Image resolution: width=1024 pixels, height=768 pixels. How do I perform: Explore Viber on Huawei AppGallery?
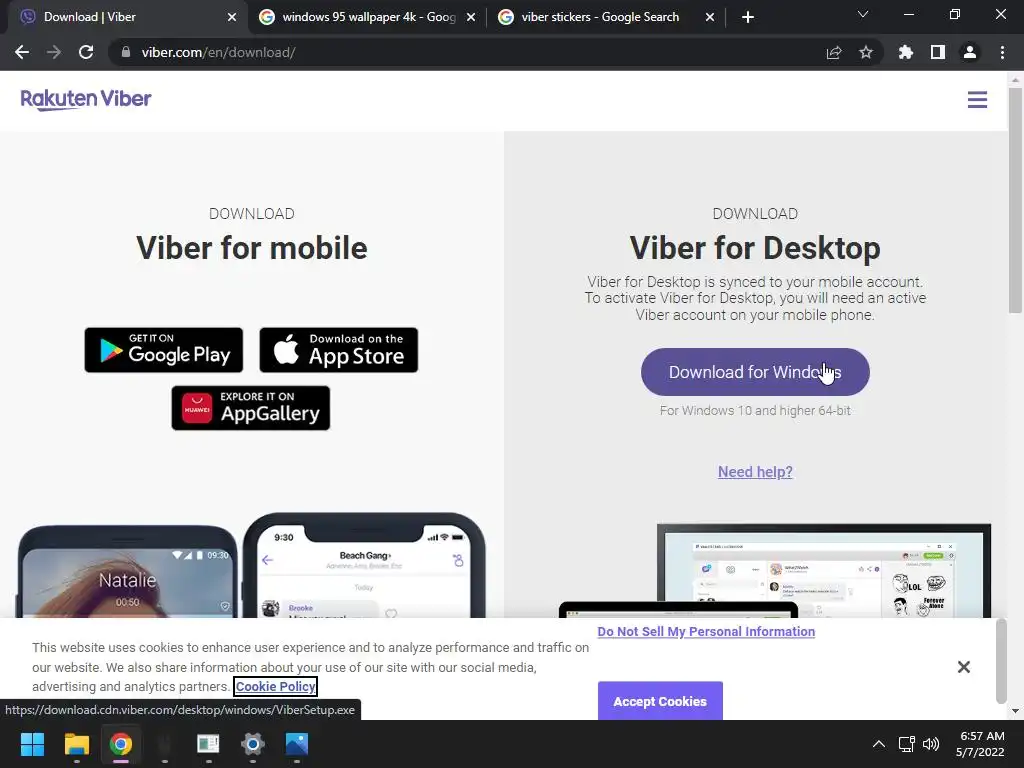(x=251, y=408)
